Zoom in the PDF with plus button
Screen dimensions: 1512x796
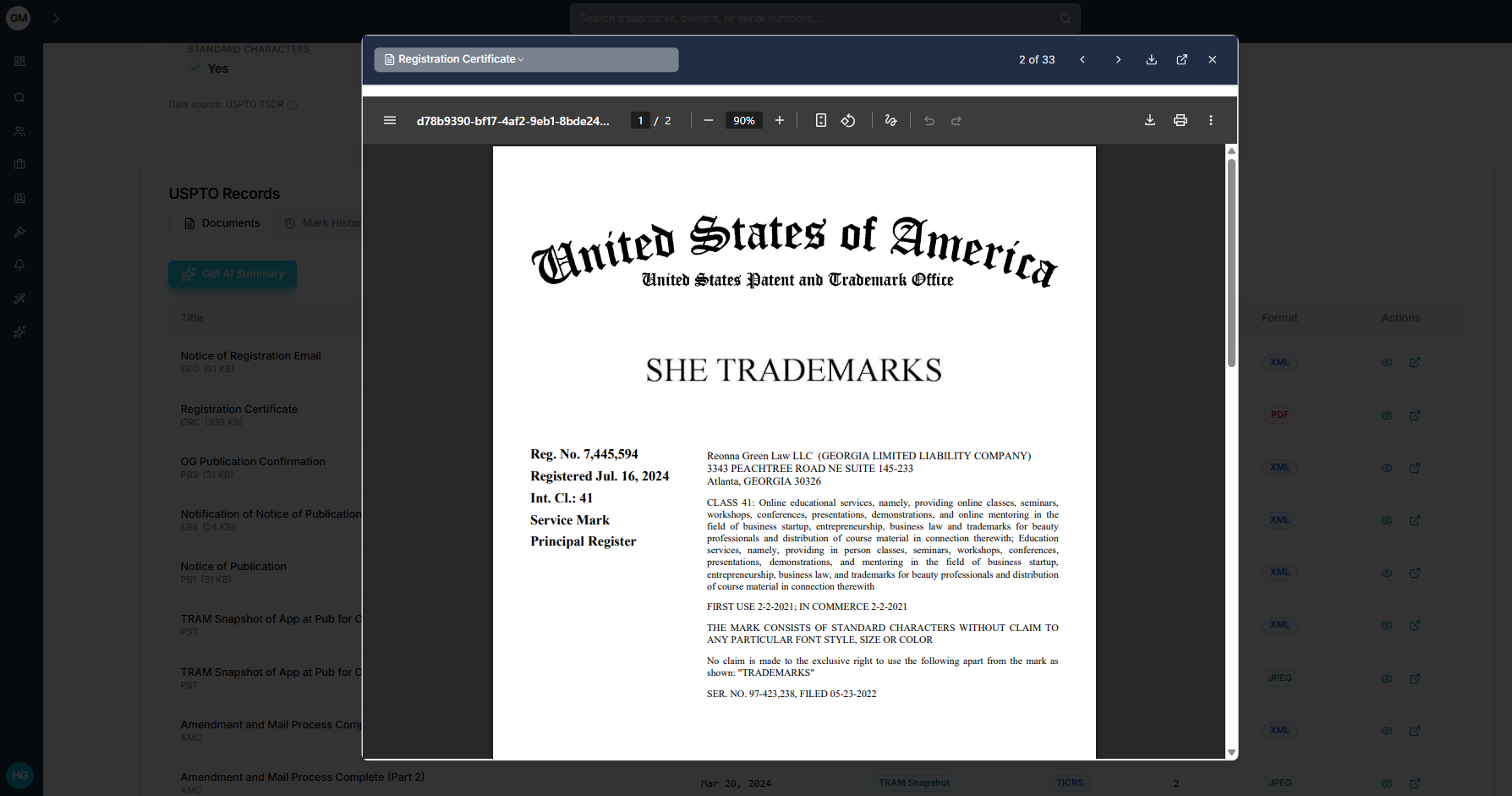(x=780, y=120)
